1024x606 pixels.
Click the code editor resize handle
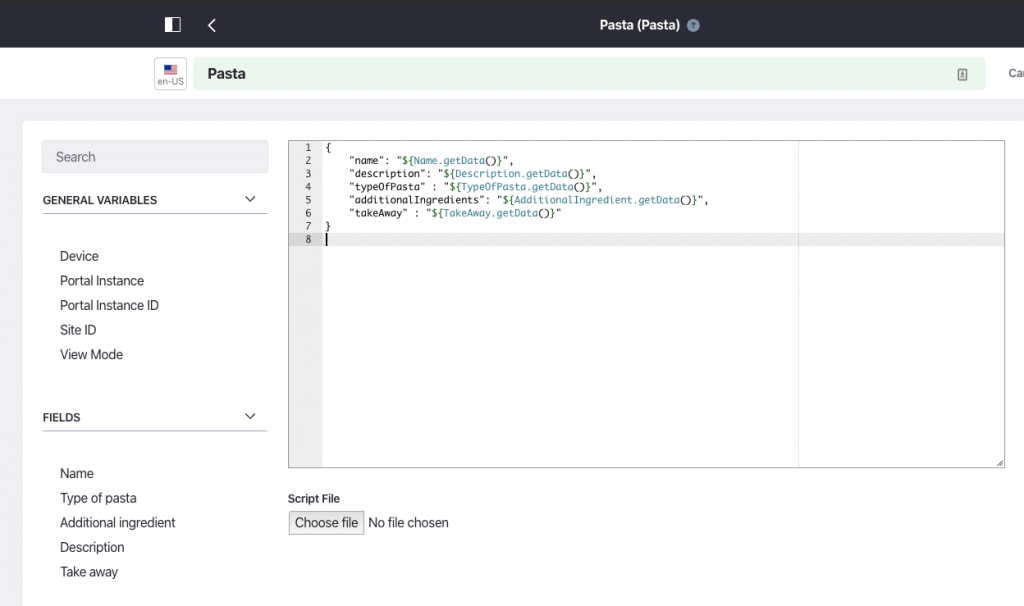click(x=999, y=463)
